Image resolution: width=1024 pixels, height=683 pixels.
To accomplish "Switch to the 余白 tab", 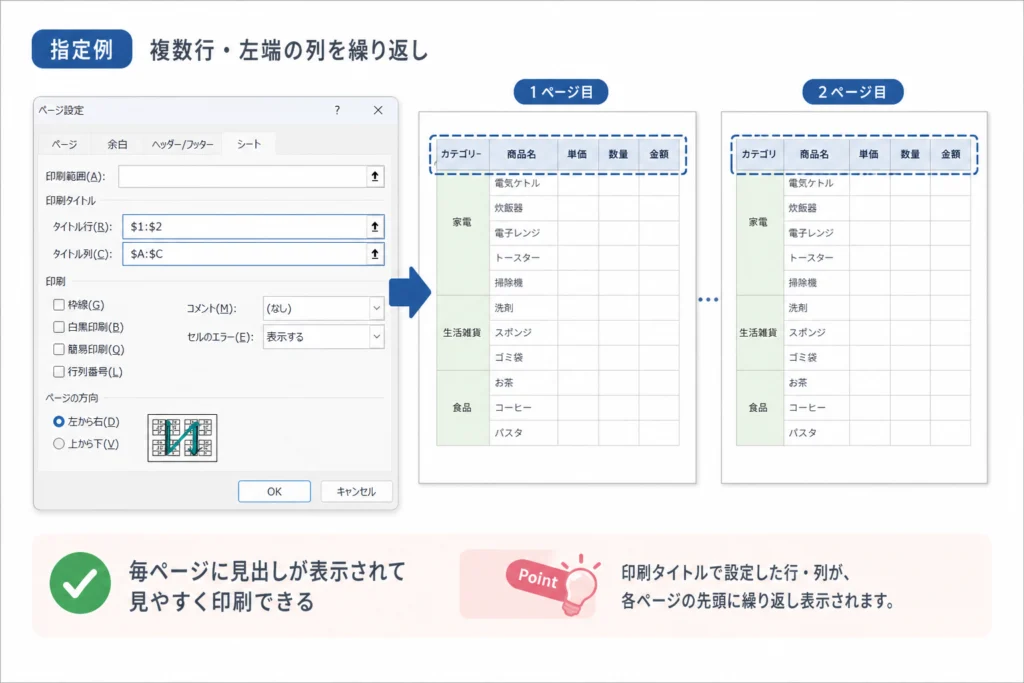I will [118, 144].
